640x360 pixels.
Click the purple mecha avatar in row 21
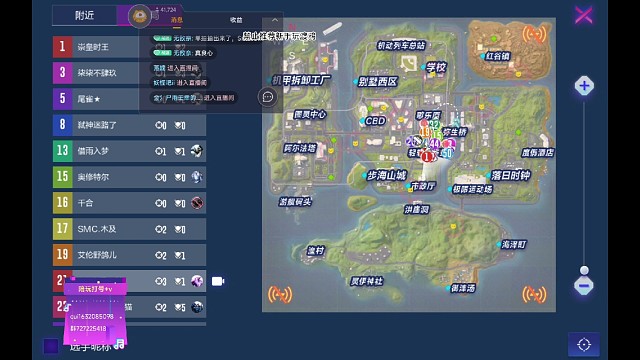pyautogui.click(x=197, y=281)
